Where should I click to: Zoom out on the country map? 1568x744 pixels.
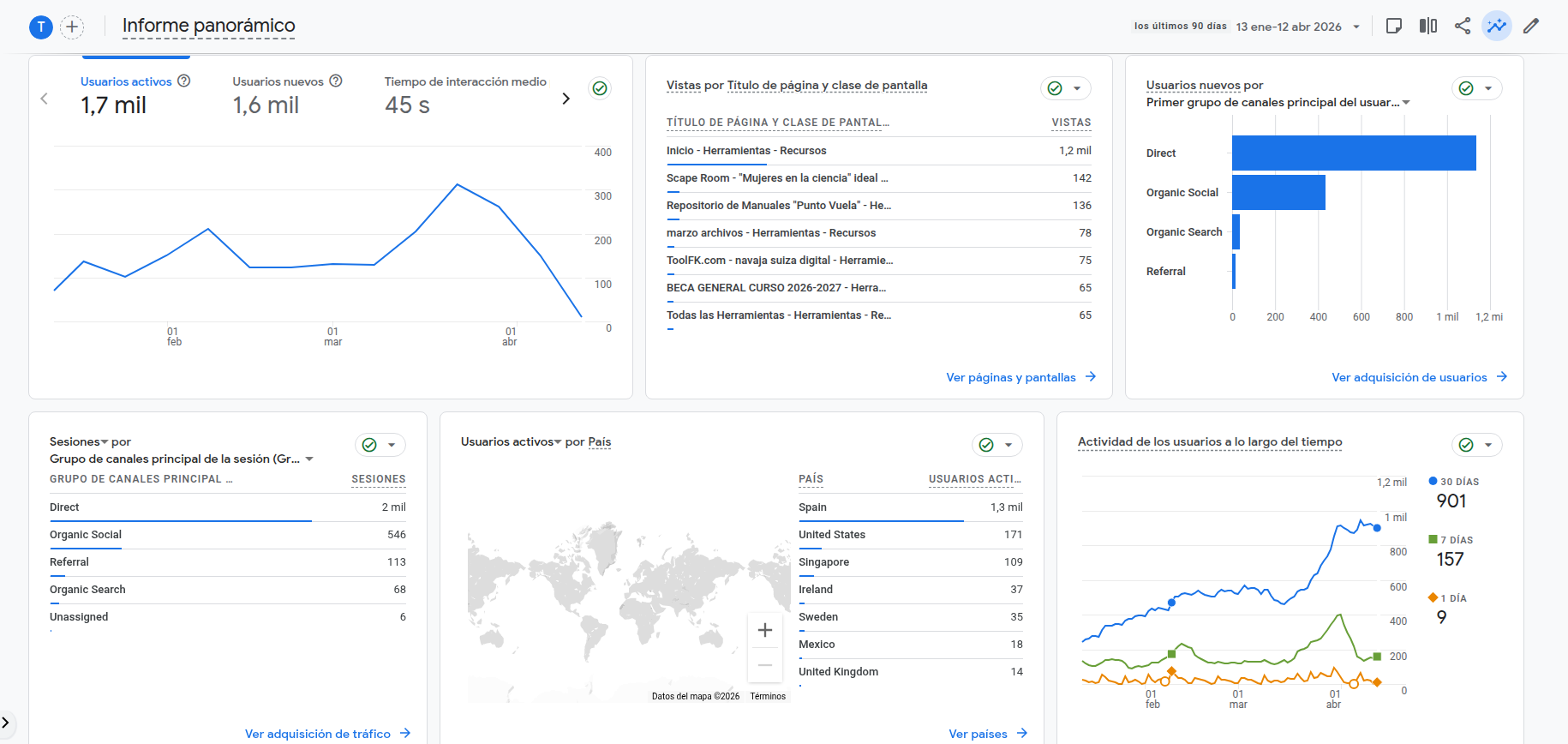coord(764,665)
